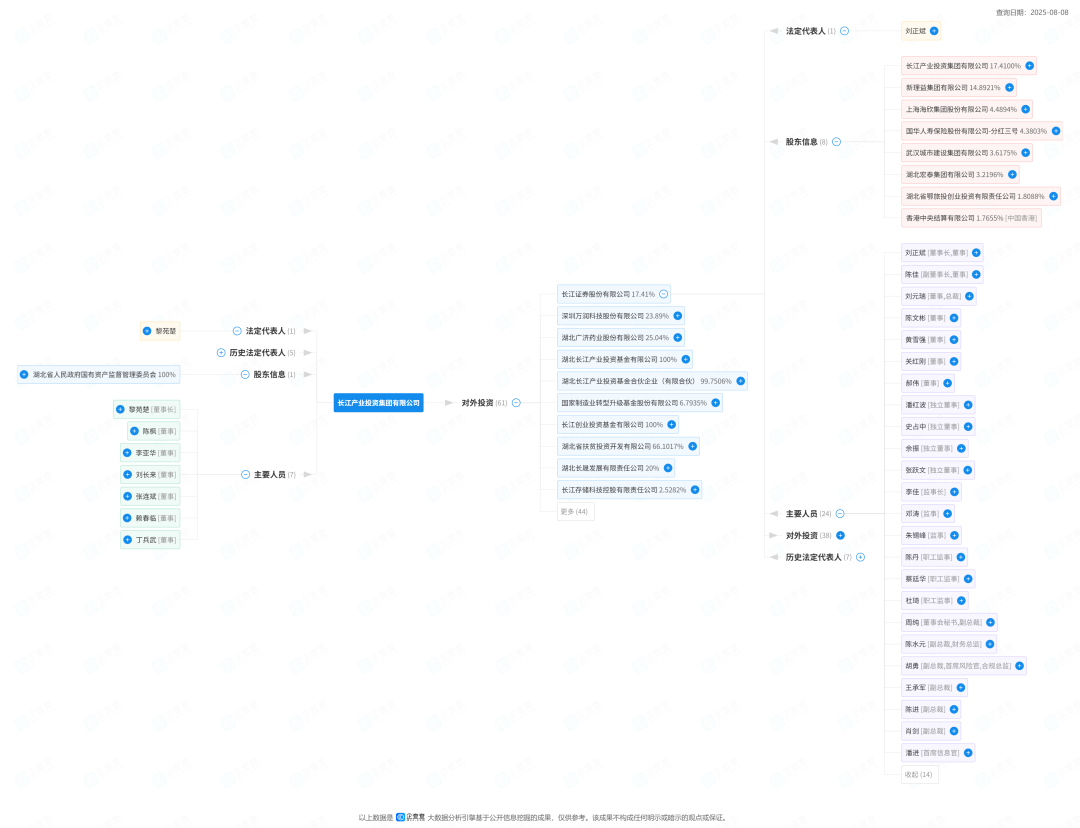Select 张连斌 [董事] personnel node
Image resolution: width=1080 pixels, height=828 pixels.
(150, 497)
